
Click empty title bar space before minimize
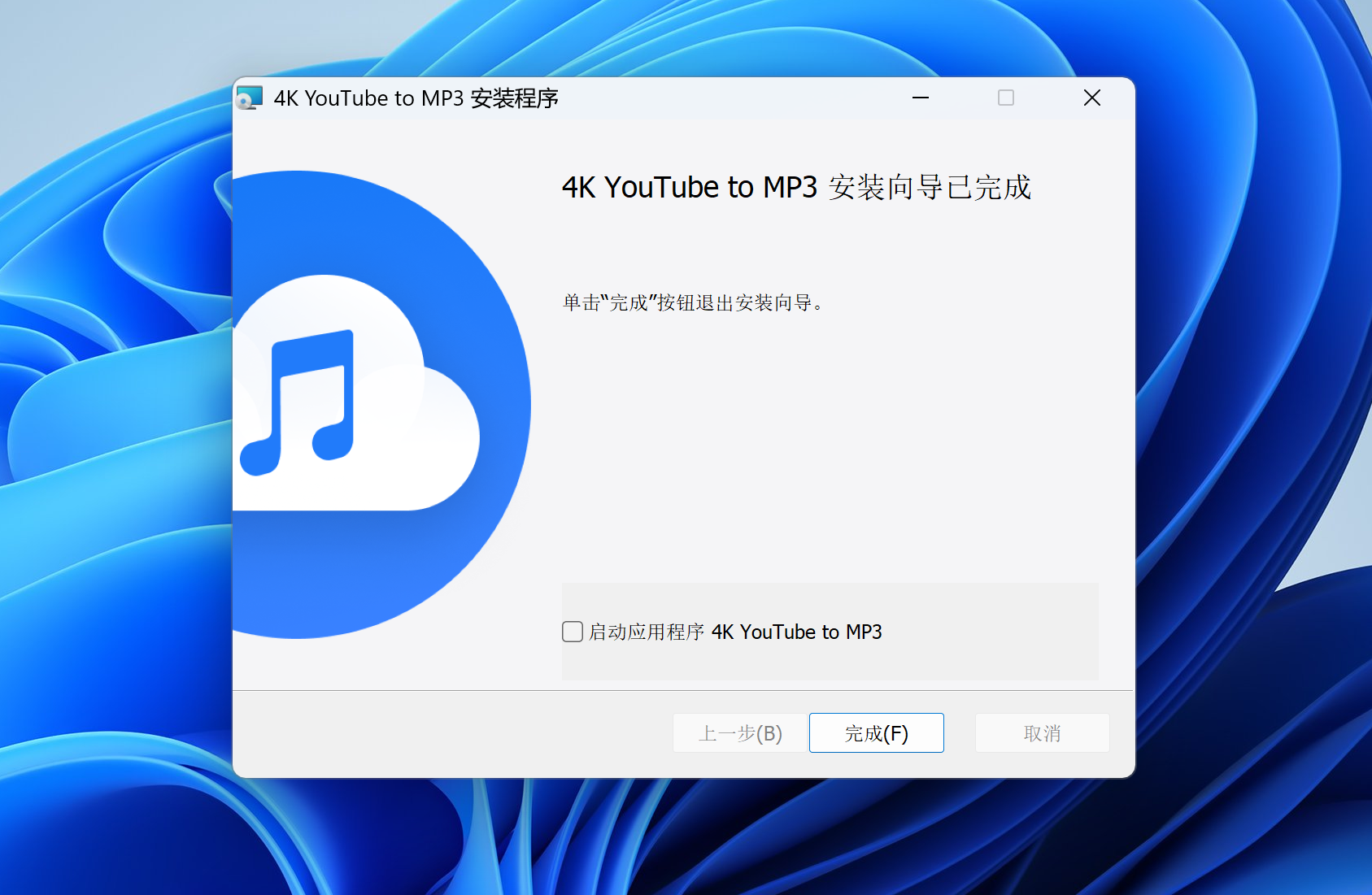click(732, 98)
